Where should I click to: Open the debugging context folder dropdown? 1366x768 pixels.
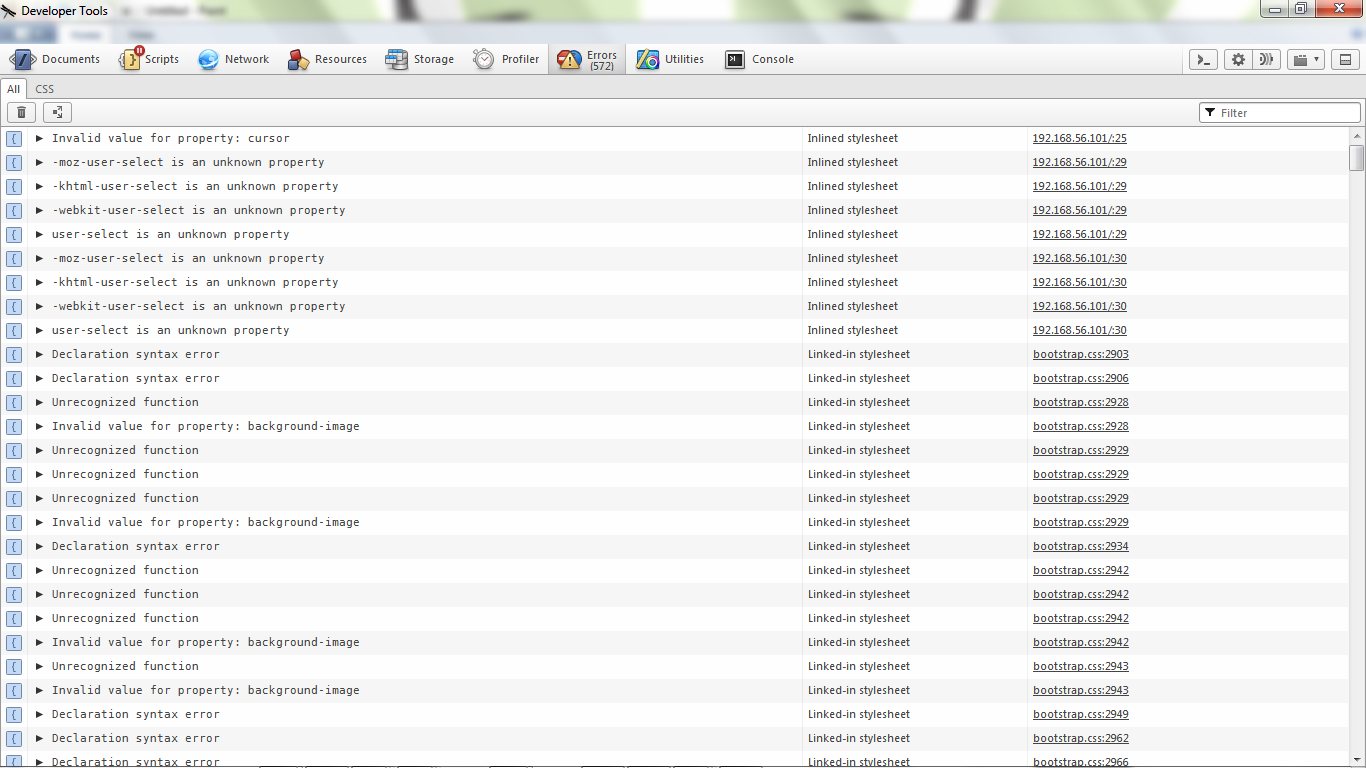click(x=1306, y=59)
